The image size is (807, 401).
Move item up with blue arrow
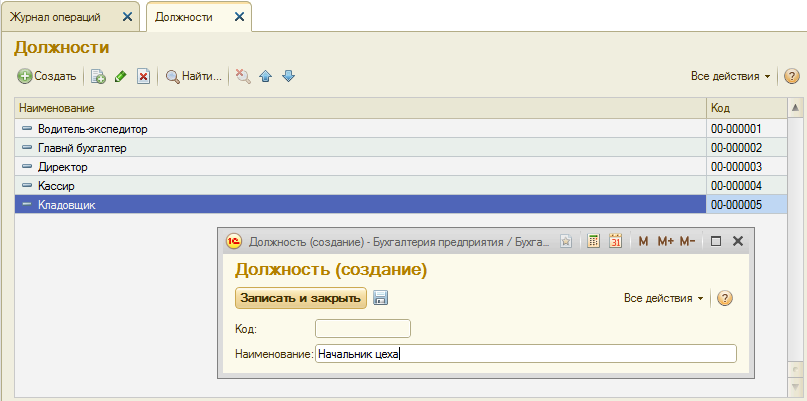click(x=266, y=76)
